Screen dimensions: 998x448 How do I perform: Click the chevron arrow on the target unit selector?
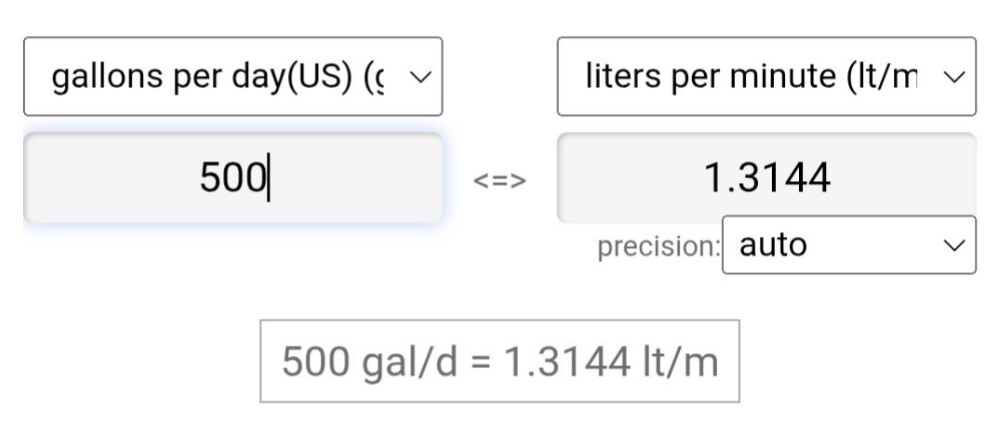point(954,77)
